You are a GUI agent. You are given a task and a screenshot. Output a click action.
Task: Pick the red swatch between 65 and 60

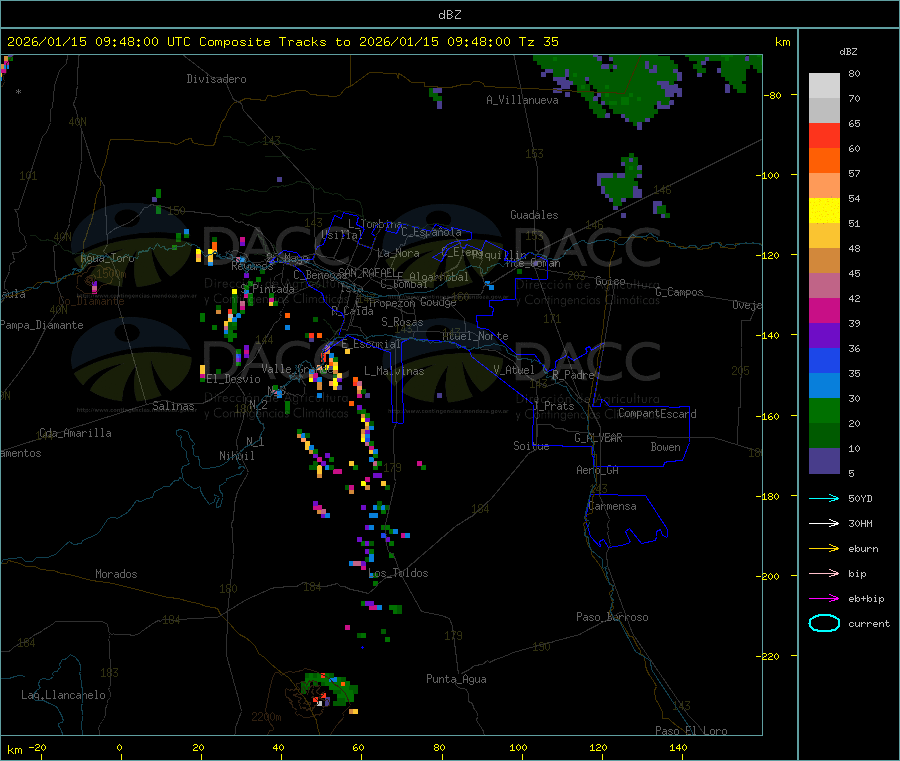click(x=824, y=135)
